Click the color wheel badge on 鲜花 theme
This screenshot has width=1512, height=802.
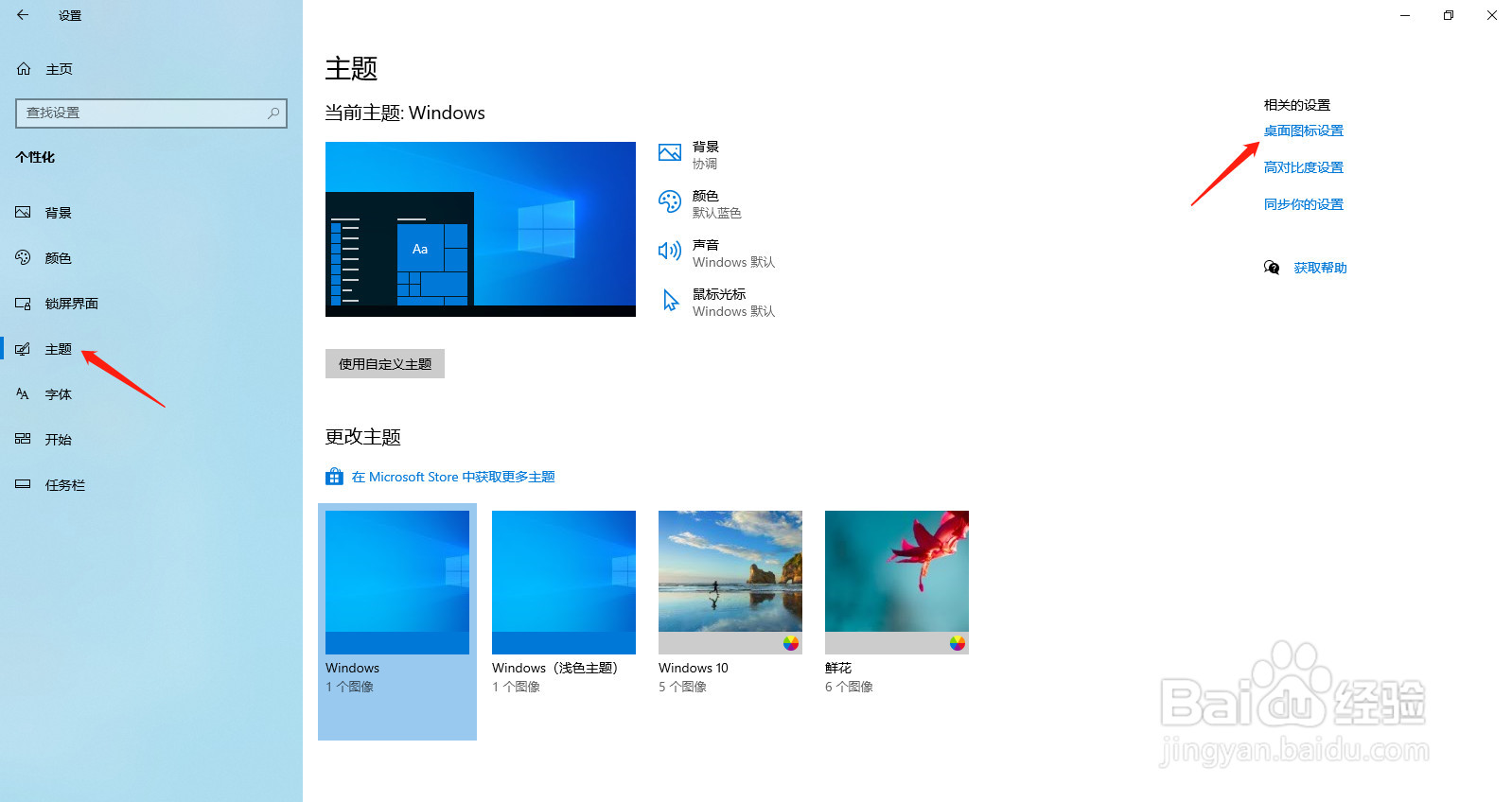pos(958,643)
